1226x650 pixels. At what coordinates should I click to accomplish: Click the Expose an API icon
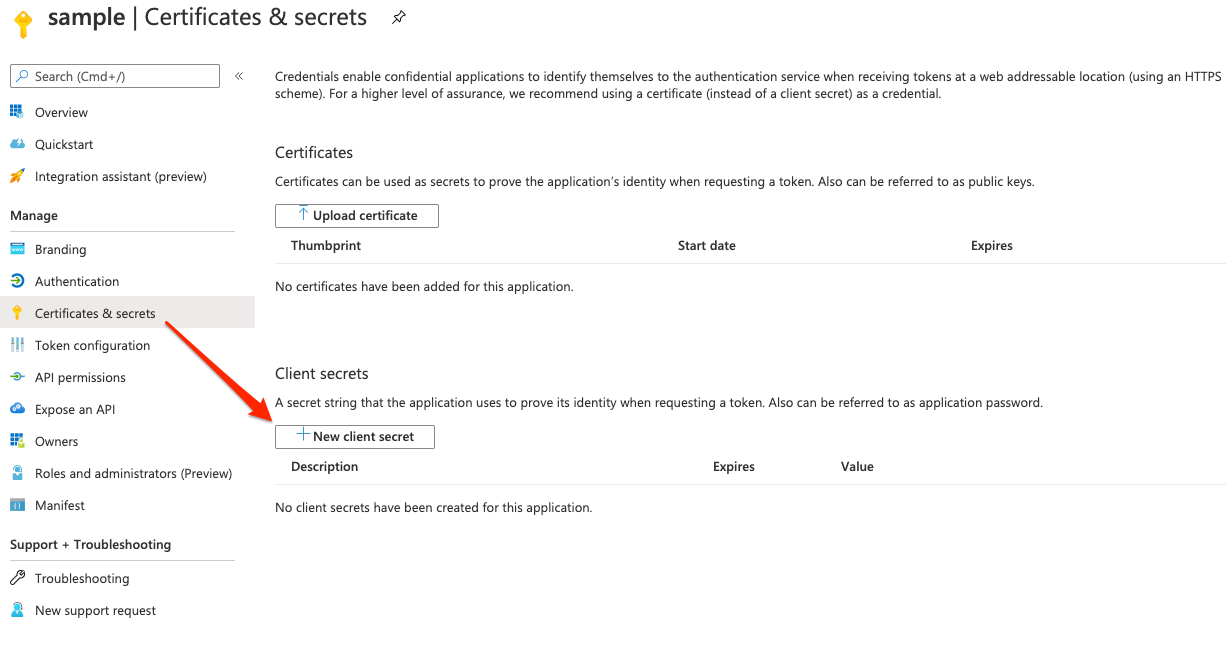(17, 409)
